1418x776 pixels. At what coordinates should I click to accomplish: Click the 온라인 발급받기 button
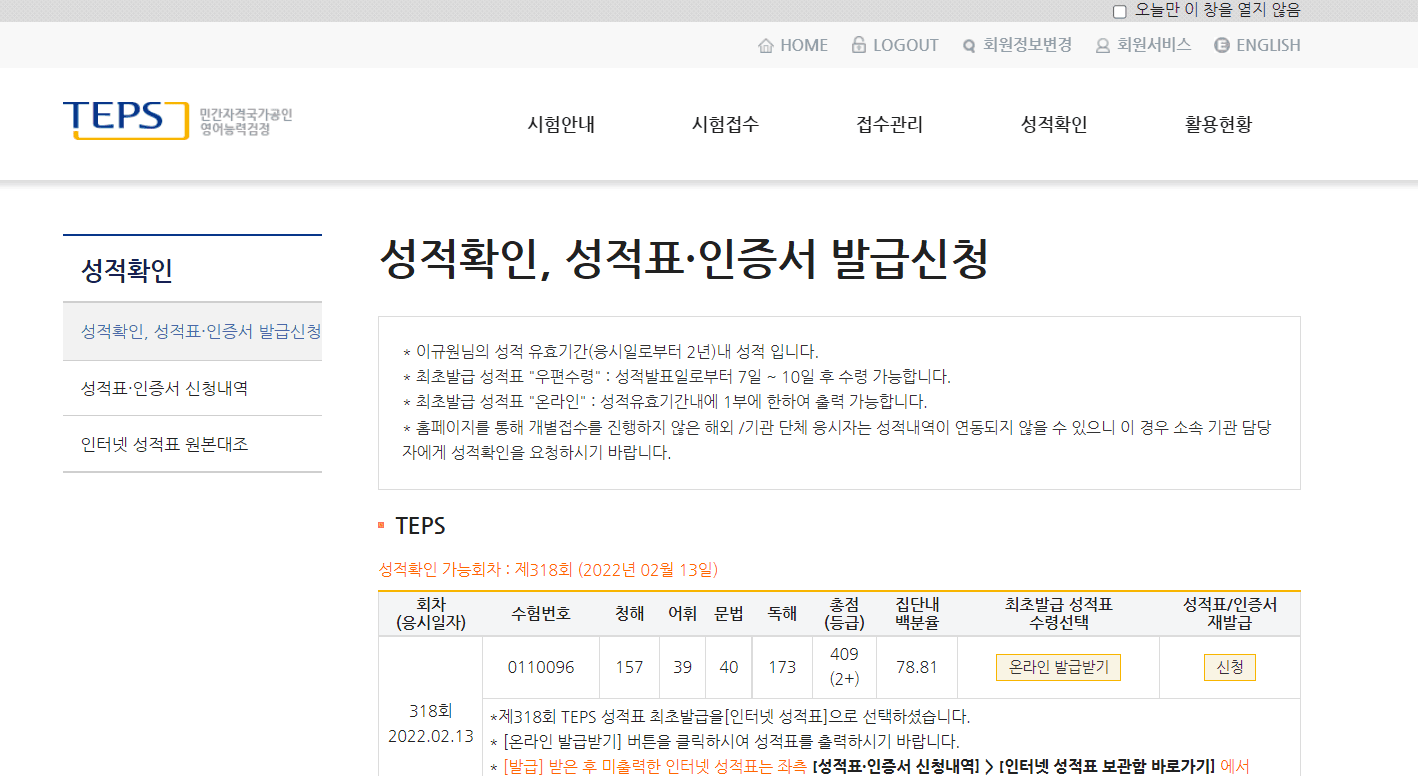pyautogui.click(x=1058, y=667)
